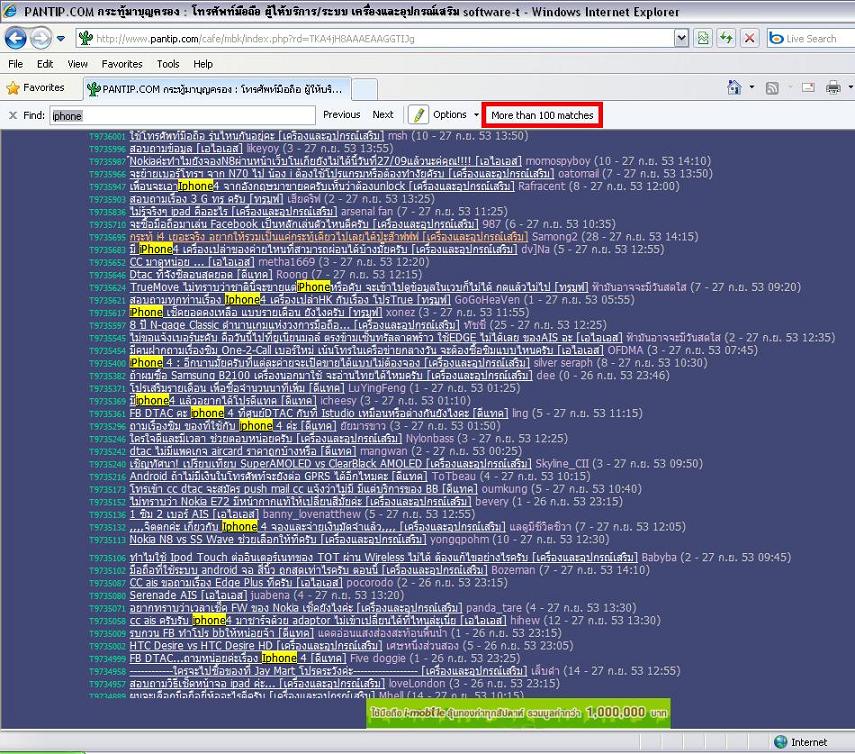Open thread about Samsung B2100 Thai reading
855x754 pixels.
click(331, 375)
